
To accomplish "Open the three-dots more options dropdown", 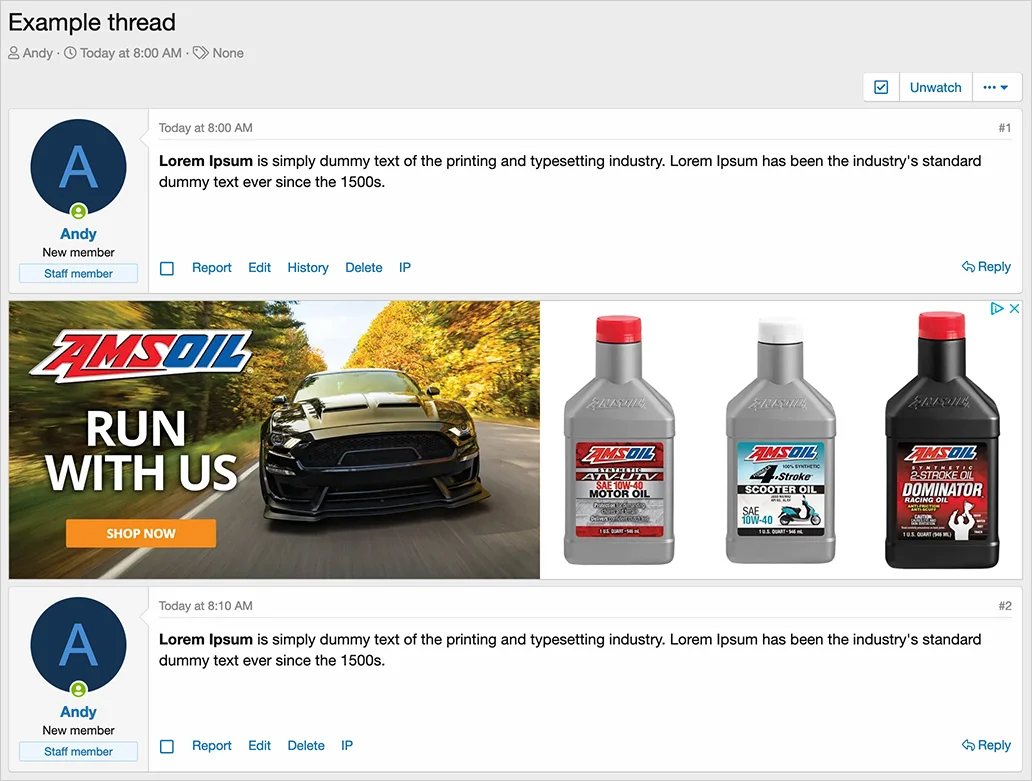I will pos(996,88).
